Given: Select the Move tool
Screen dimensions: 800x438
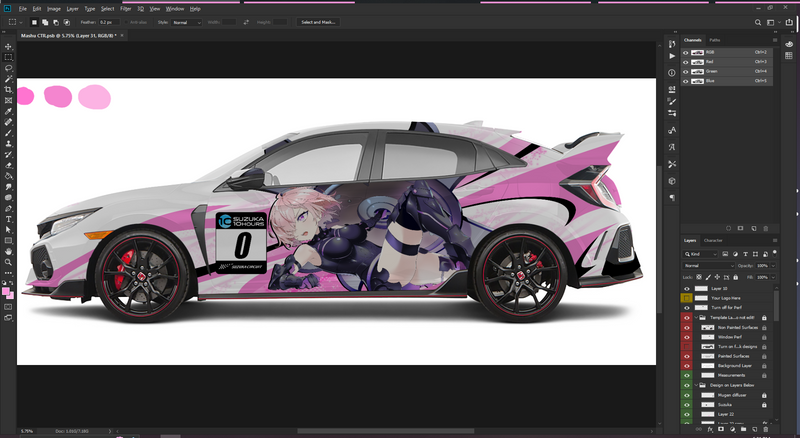Looking at the screenshot, I should [9, 46].
